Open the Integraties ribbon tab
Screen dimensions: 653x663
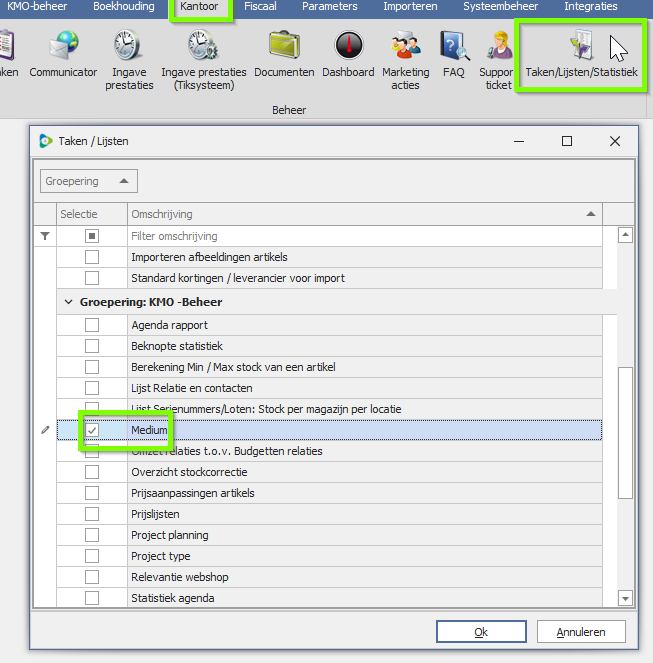coord(590,6)
